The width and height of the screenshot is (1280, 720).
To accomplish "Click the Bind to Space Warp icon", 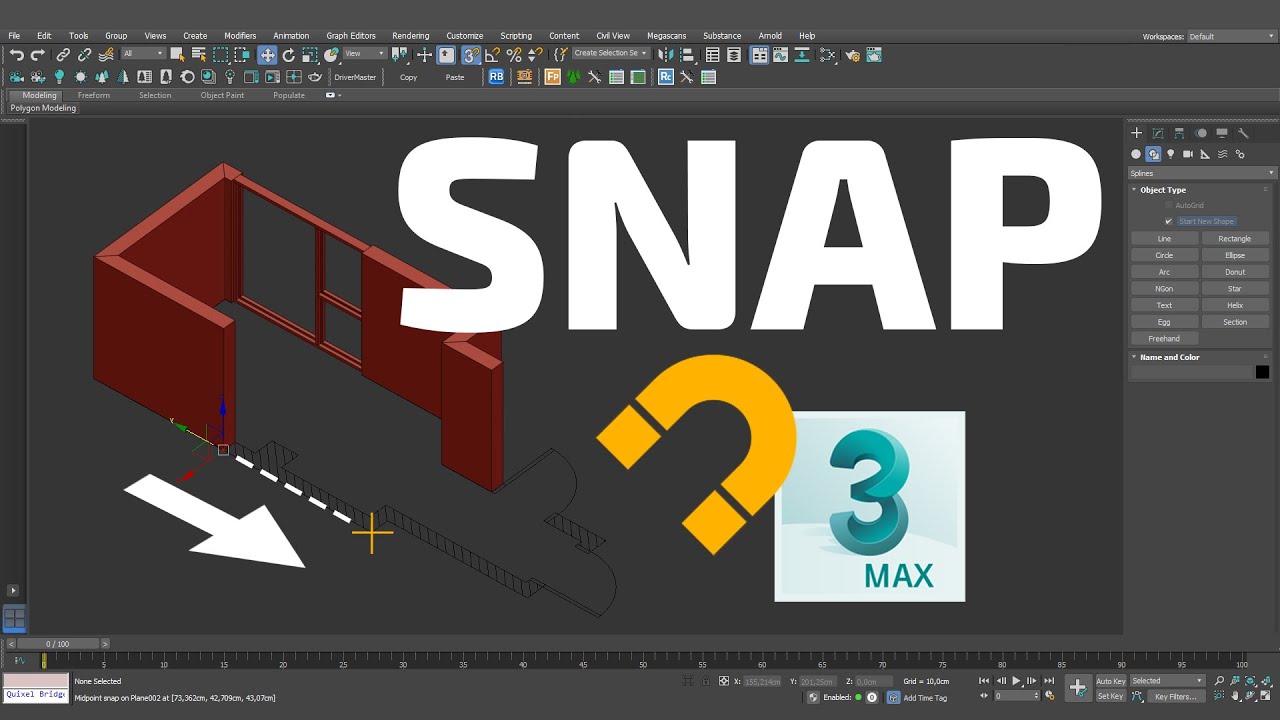I will click(x=107, y=55).
